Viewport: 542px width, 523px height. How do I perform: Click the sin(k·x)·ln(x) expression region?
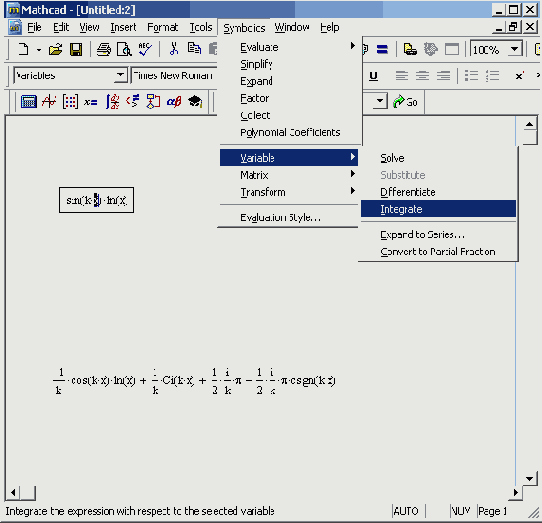[96, 200]
